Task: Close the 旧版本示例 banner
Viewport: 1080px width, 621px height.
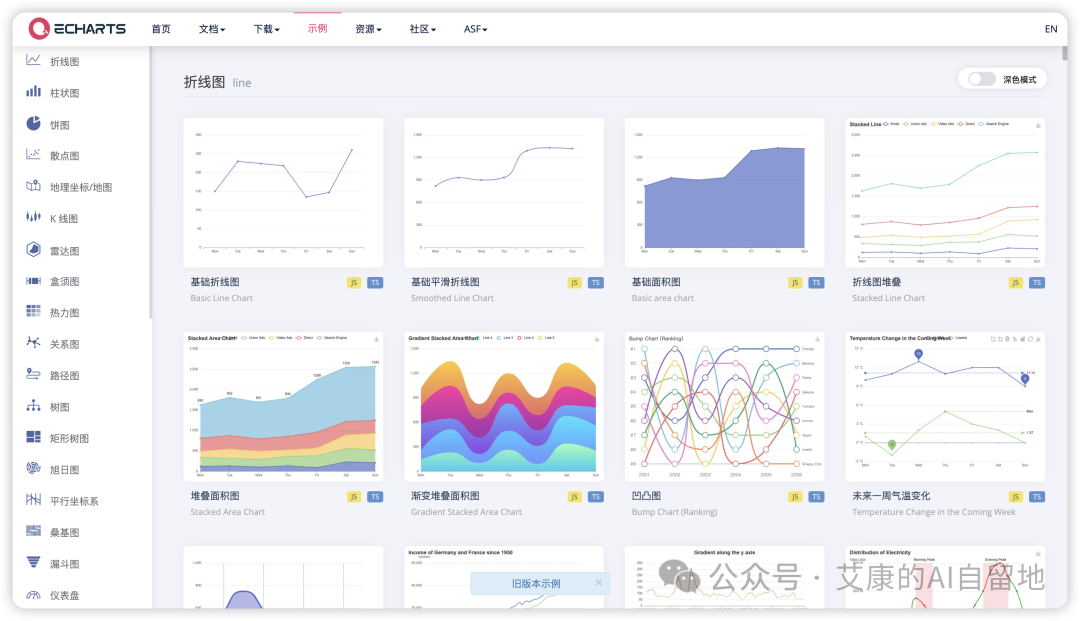Action: [x=599, y=582]
